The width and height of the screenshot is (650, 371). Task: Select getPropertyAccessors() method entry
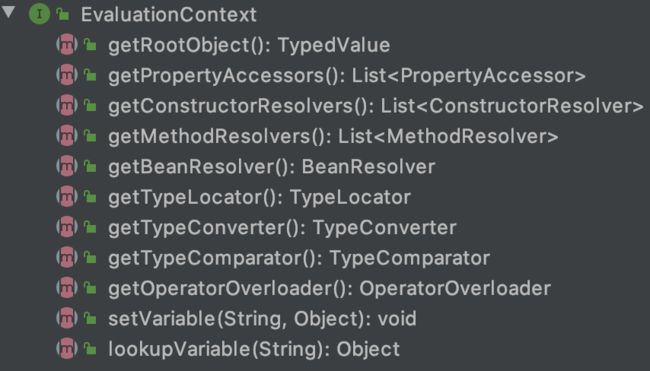click(x=347, y=75)
